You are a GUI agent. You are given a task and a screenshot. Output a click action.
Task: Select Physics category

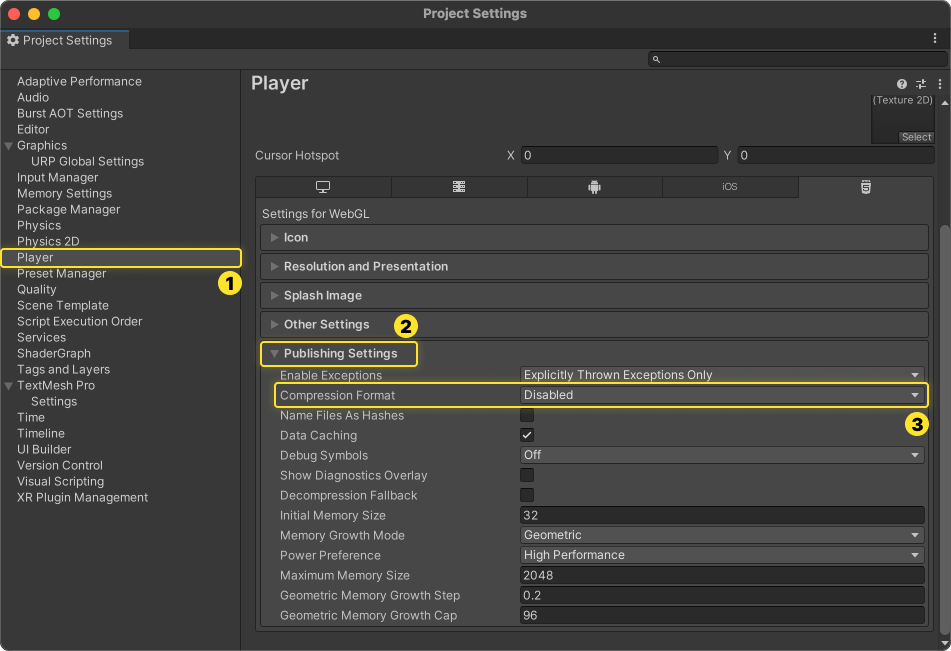pyautogui.click(x=39, y=226)
